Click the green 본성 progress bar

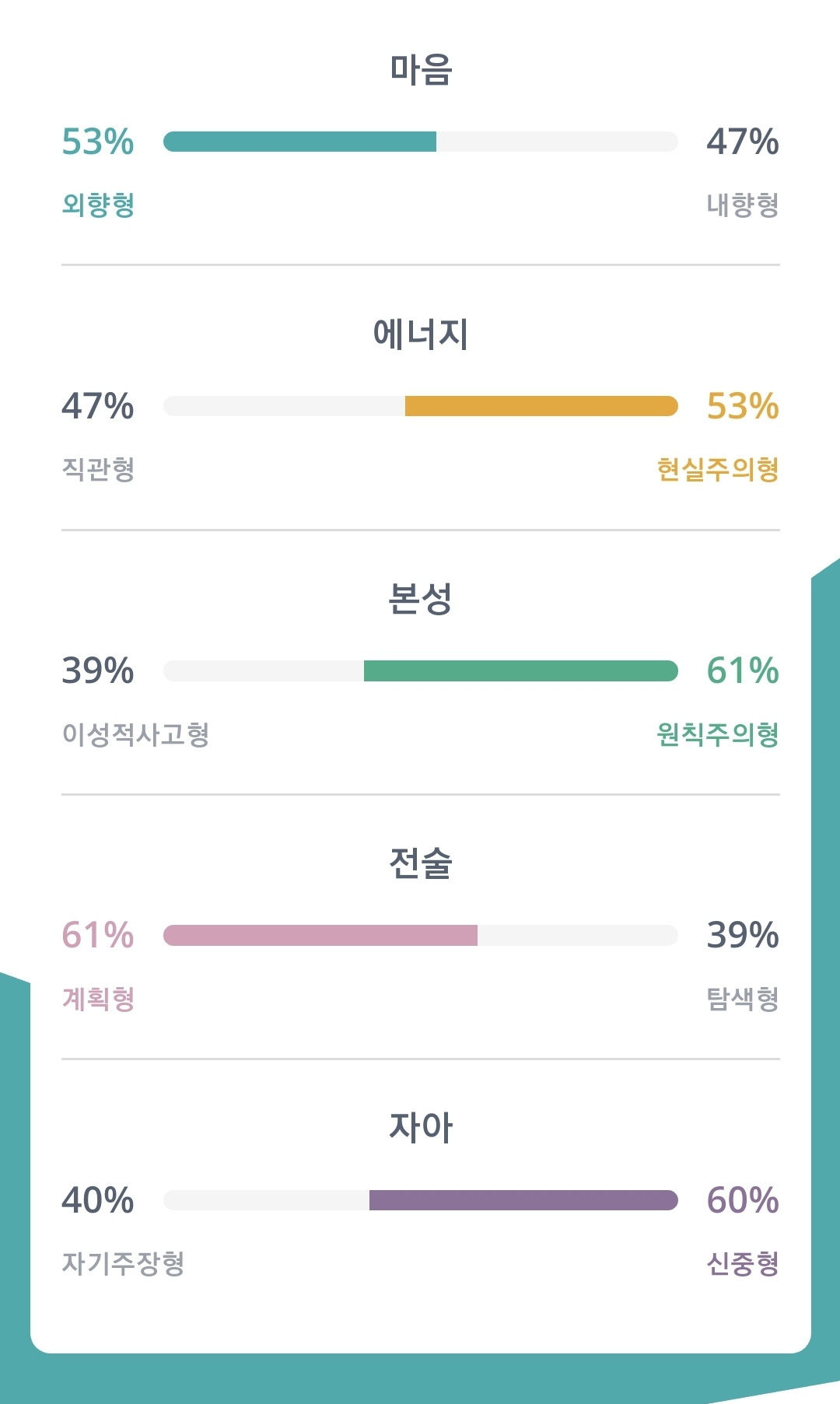point(421,670)
